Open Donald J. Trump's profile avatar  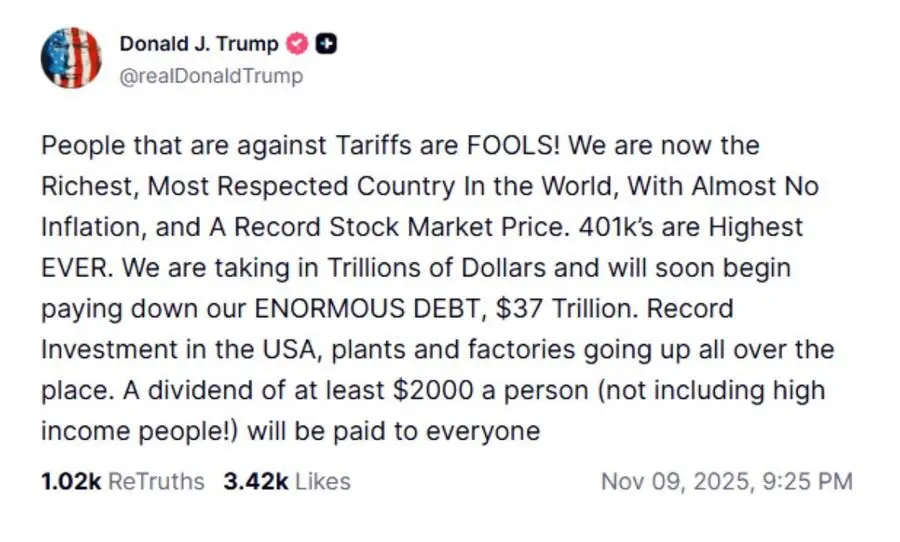coord(71,57)
